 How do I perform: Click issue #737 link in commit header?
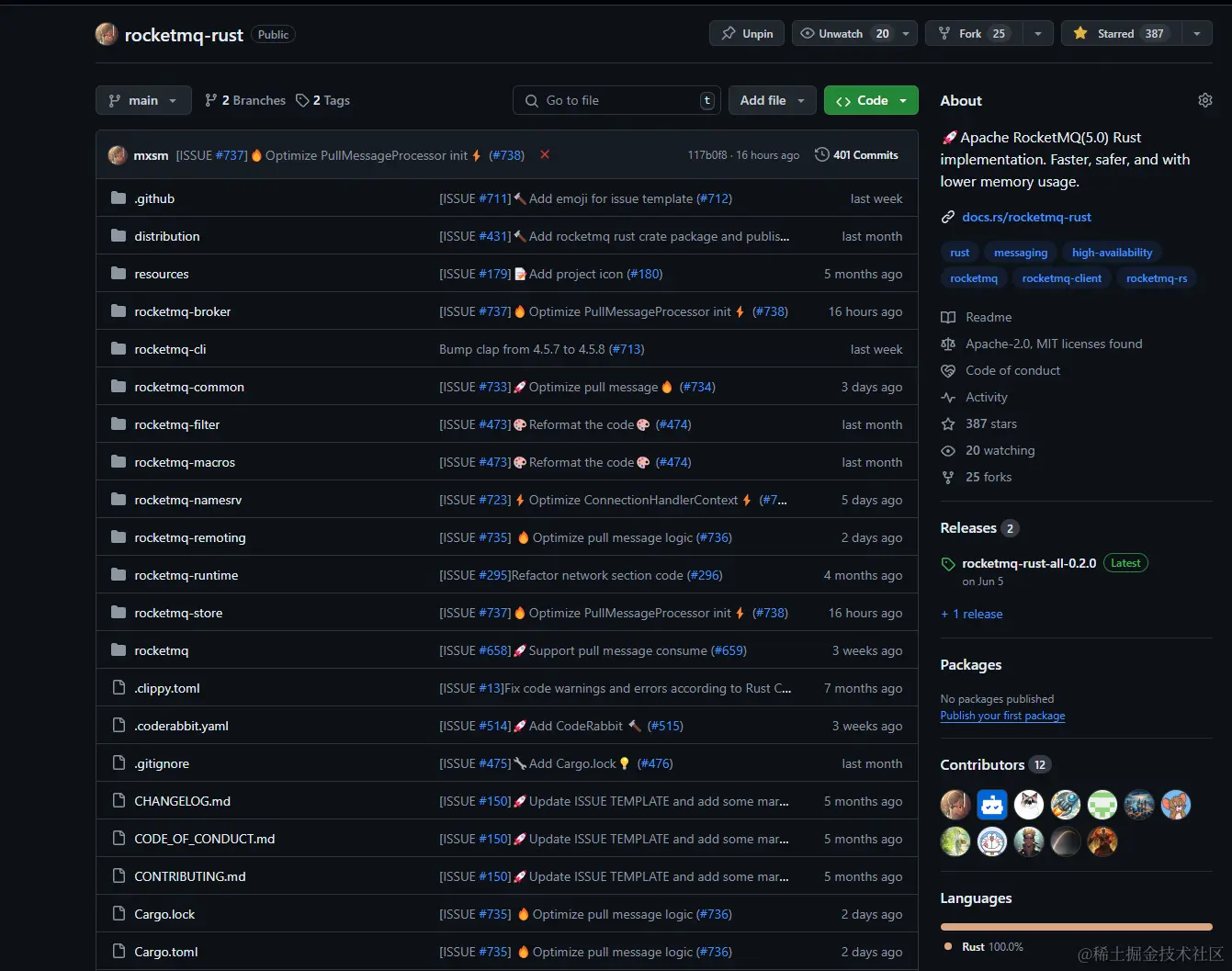(x=232, y=155)
